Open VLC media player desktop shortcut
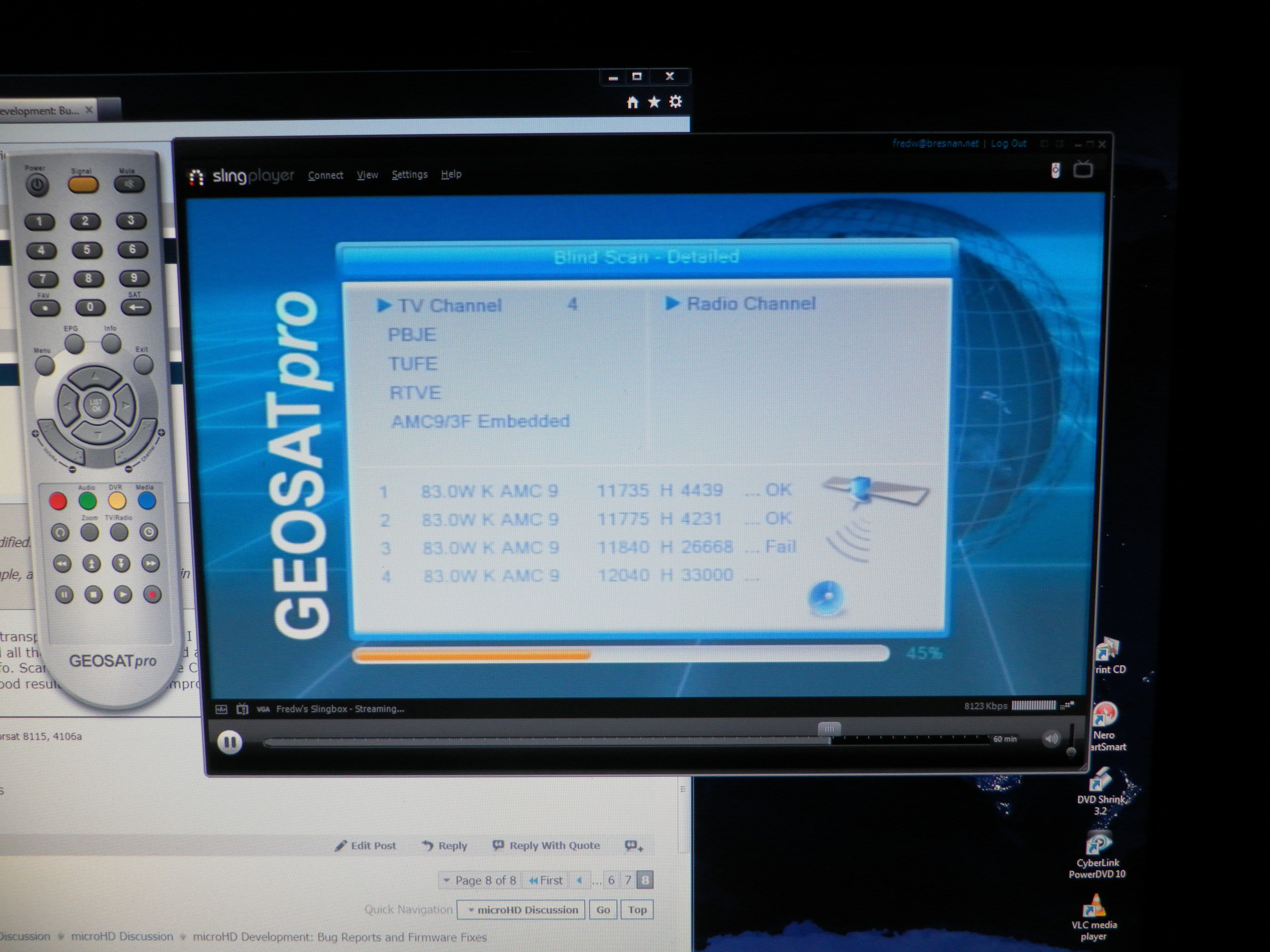Viewport: 1270px width, 952px height. 1094,918
